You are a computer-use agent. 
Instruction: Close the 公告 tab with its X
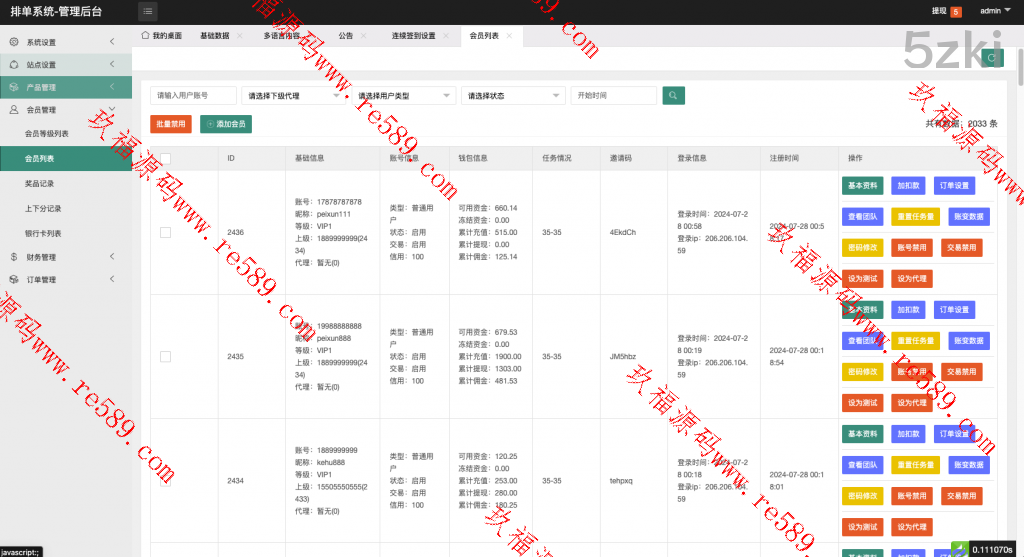(x=363, y=36)
